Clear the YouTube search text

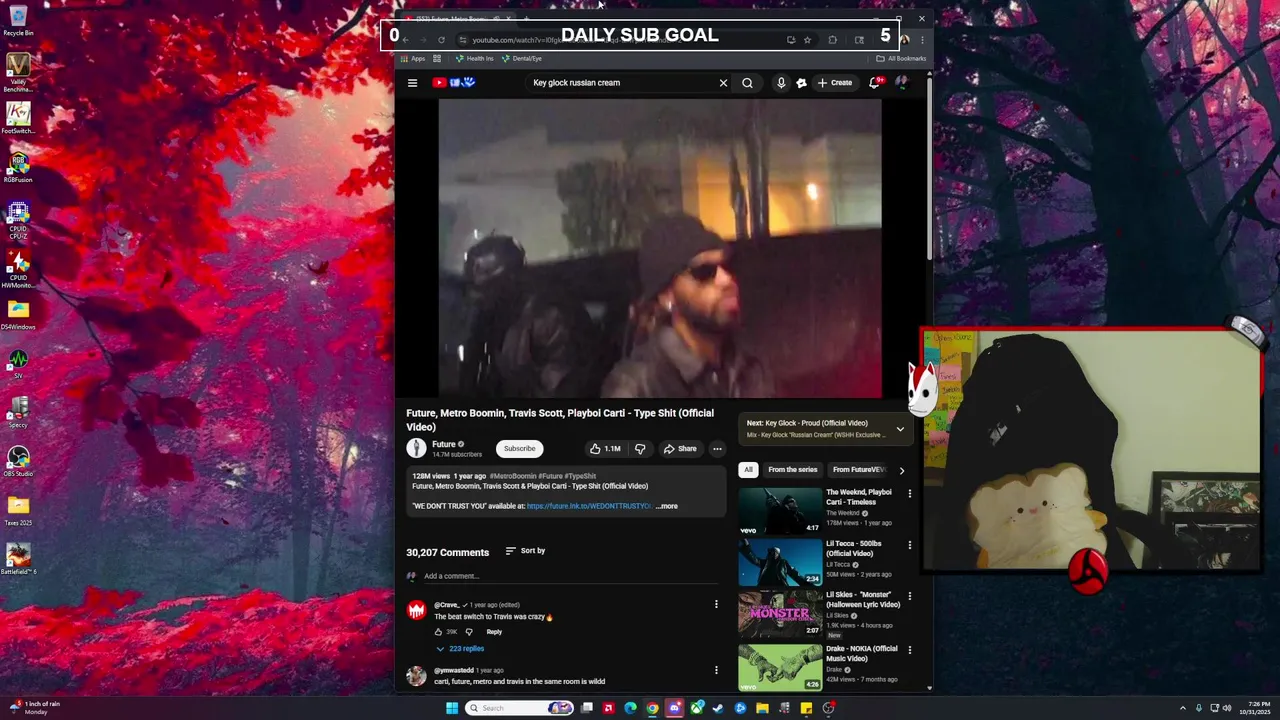coord(723,83)
